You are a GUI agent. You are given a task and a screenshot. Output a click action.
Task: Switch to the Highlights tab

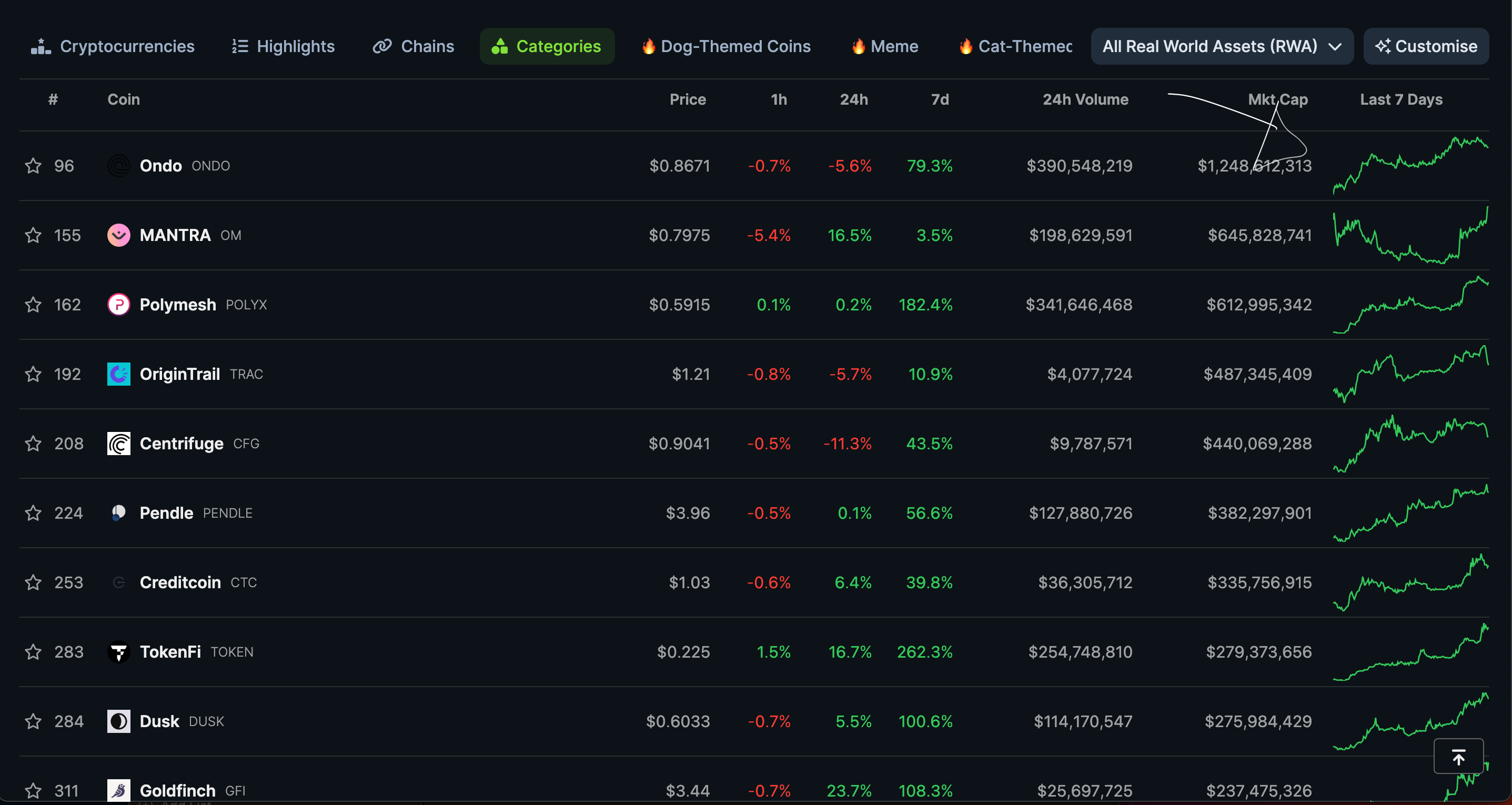coord(283,46)
